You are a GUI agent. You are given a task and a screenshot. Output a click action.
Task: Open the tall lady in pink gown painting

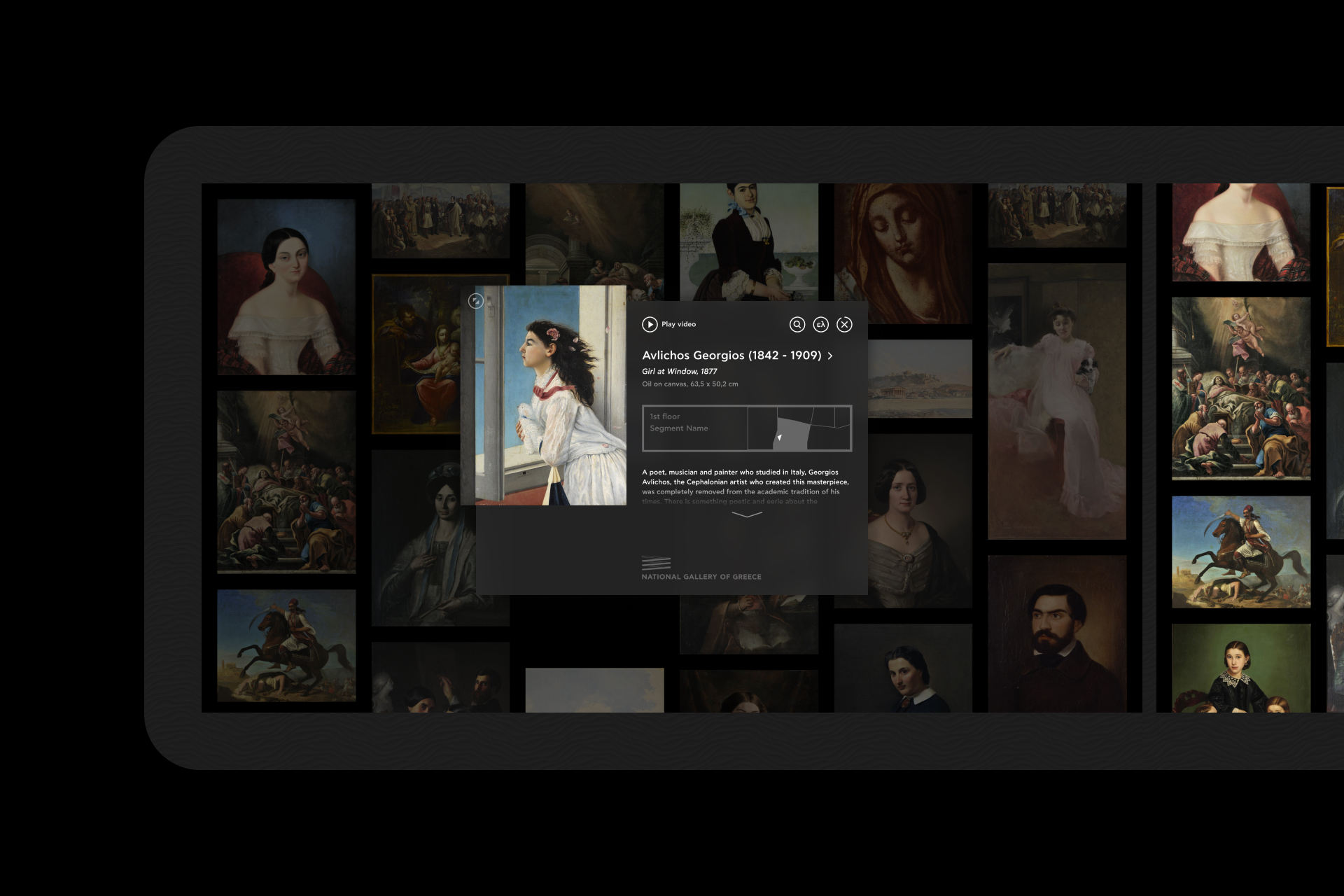coord(1056,401)
